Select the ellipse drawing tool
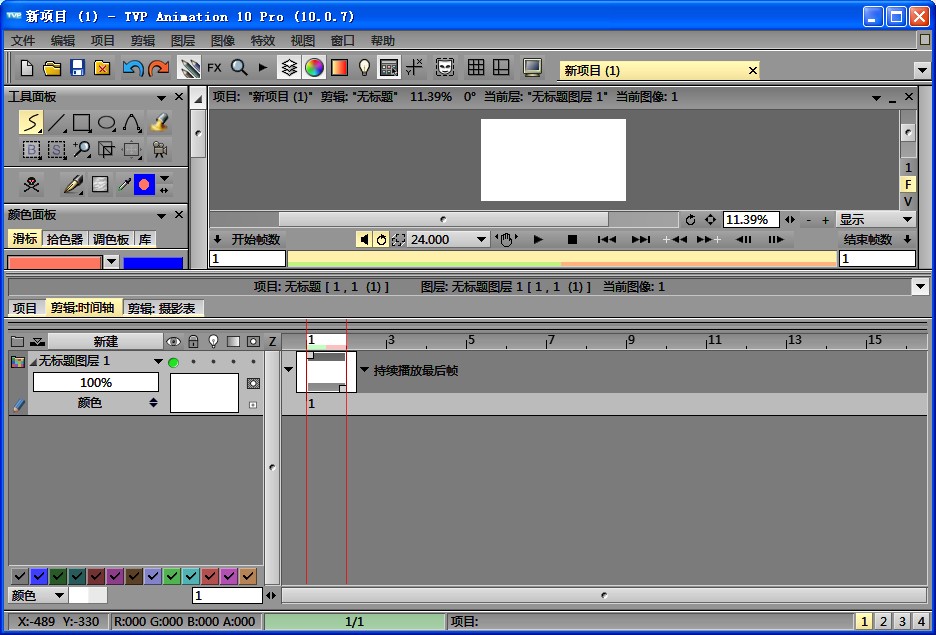This screenshot has width=936, height=635. tap(107, 122)
